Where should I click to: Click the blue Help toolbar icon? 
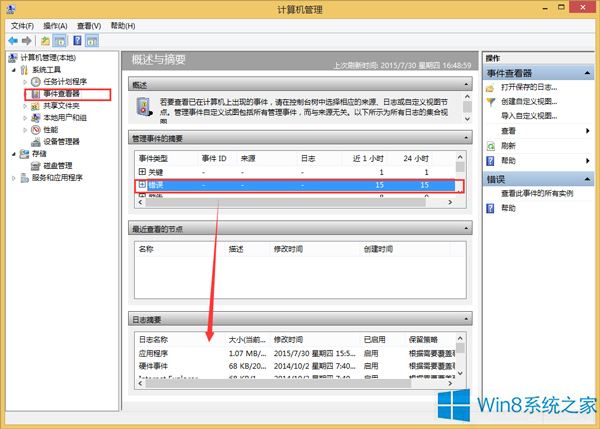(77, 41)
